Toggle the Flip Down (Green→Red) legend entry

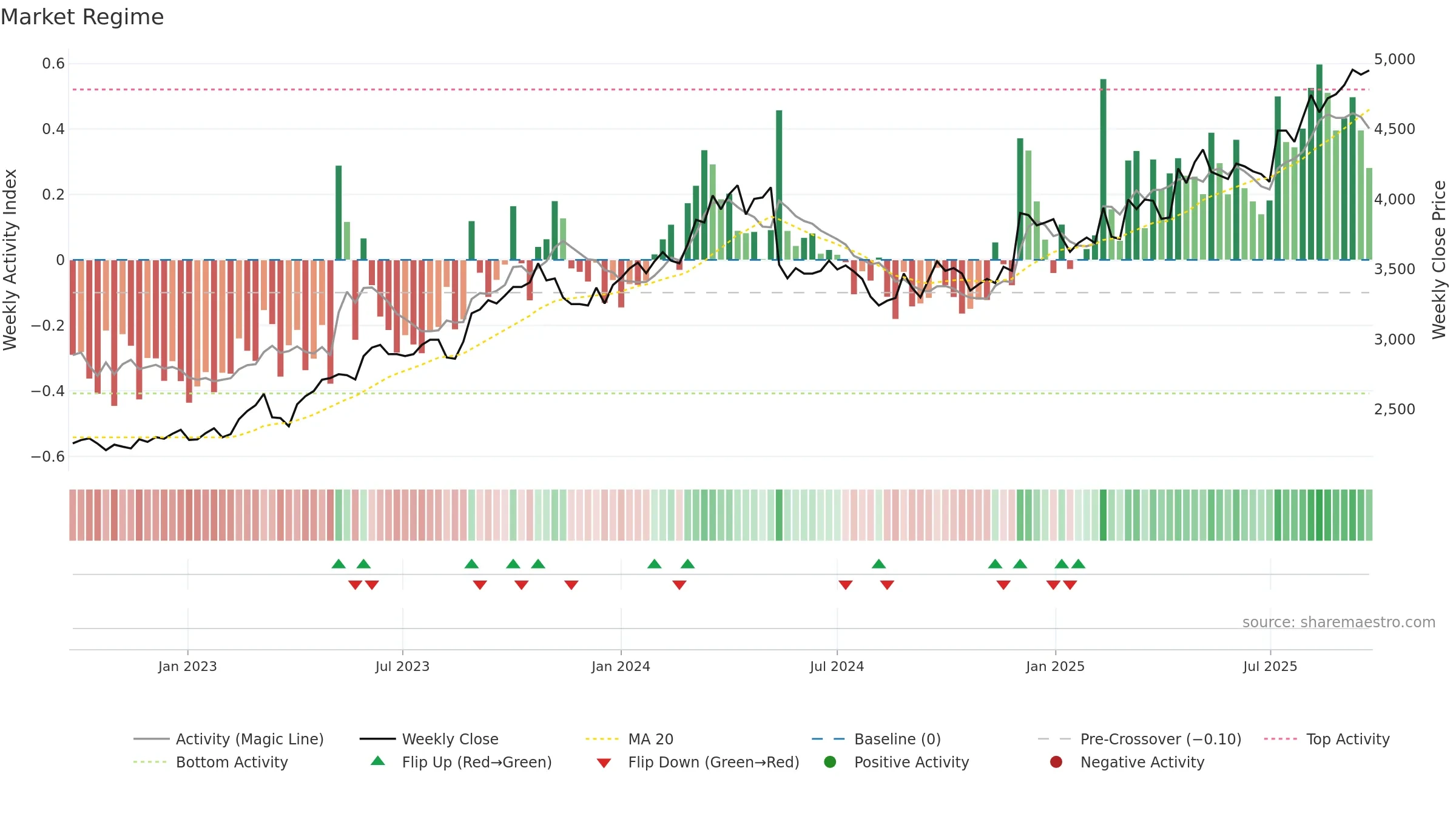698,762
